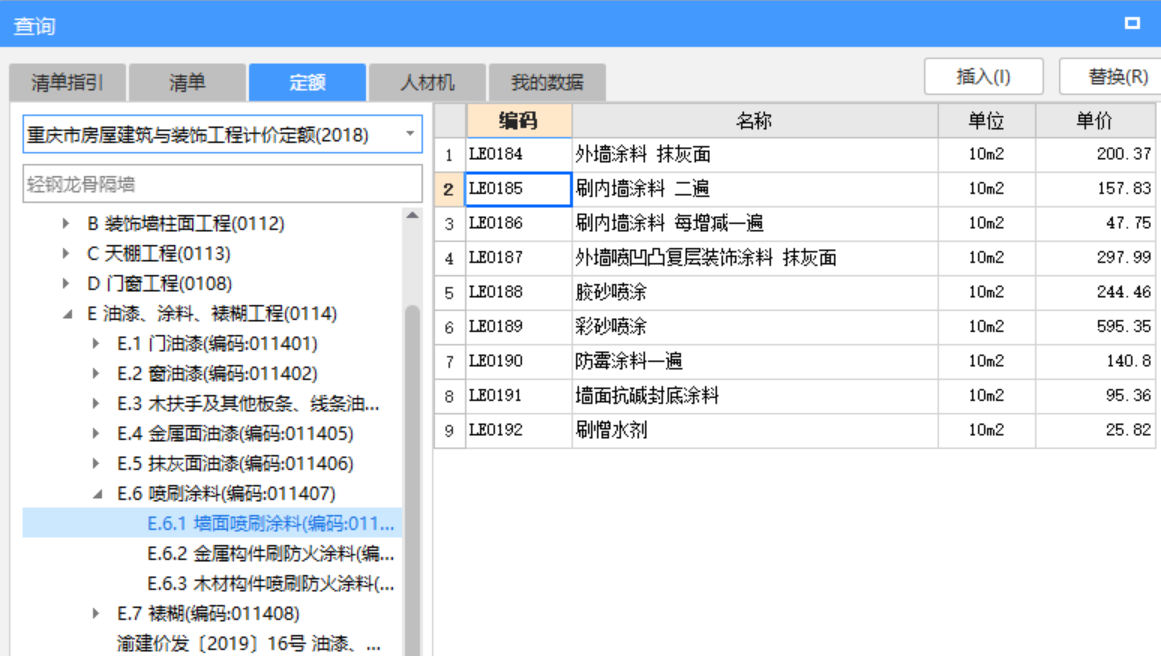
Task: Expand E.2 窗油漆 node
Action: [x=96, y=374]
